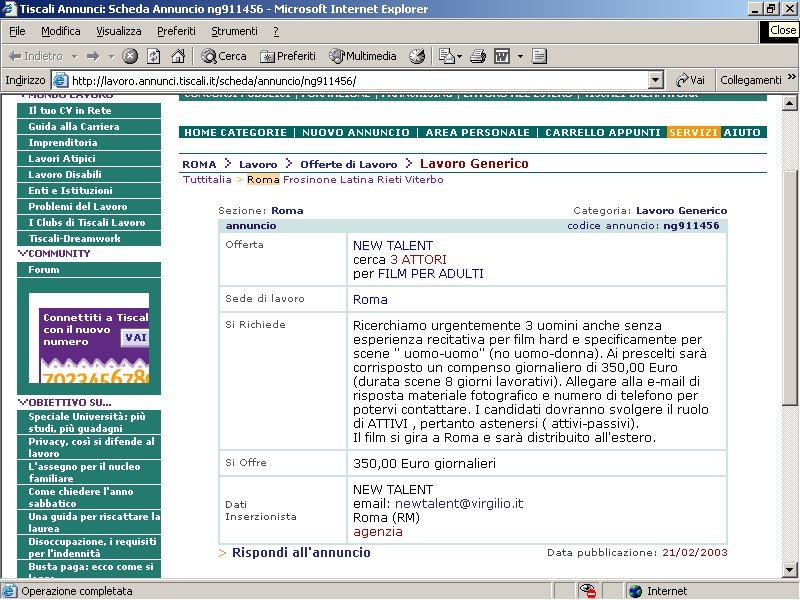Screen dimensions: 800x600
Task: Print the page using the printer icon
Action: [478, 56]
